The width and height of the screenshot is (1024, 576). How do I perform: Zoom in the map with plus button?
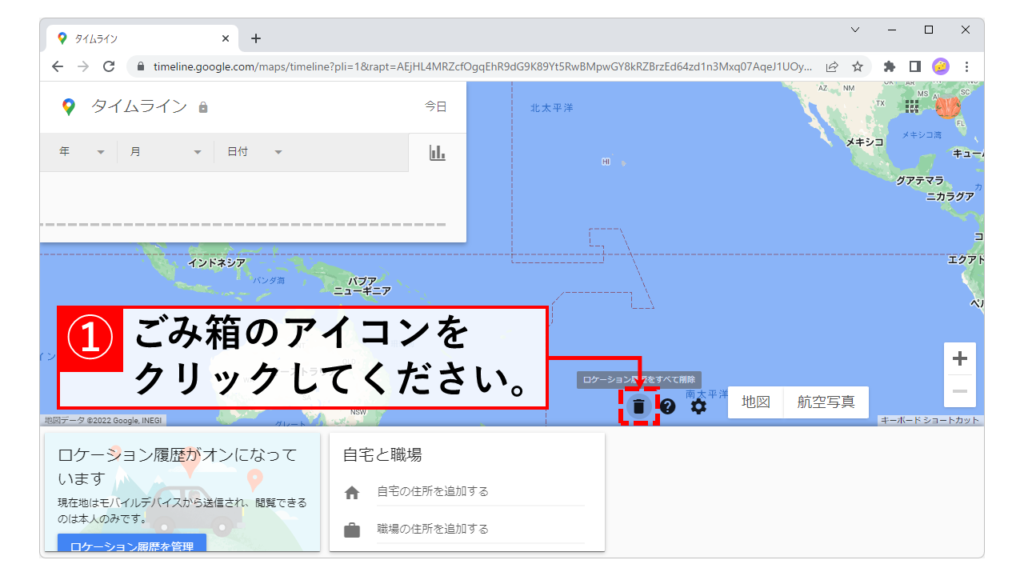(x=959, y=358)
